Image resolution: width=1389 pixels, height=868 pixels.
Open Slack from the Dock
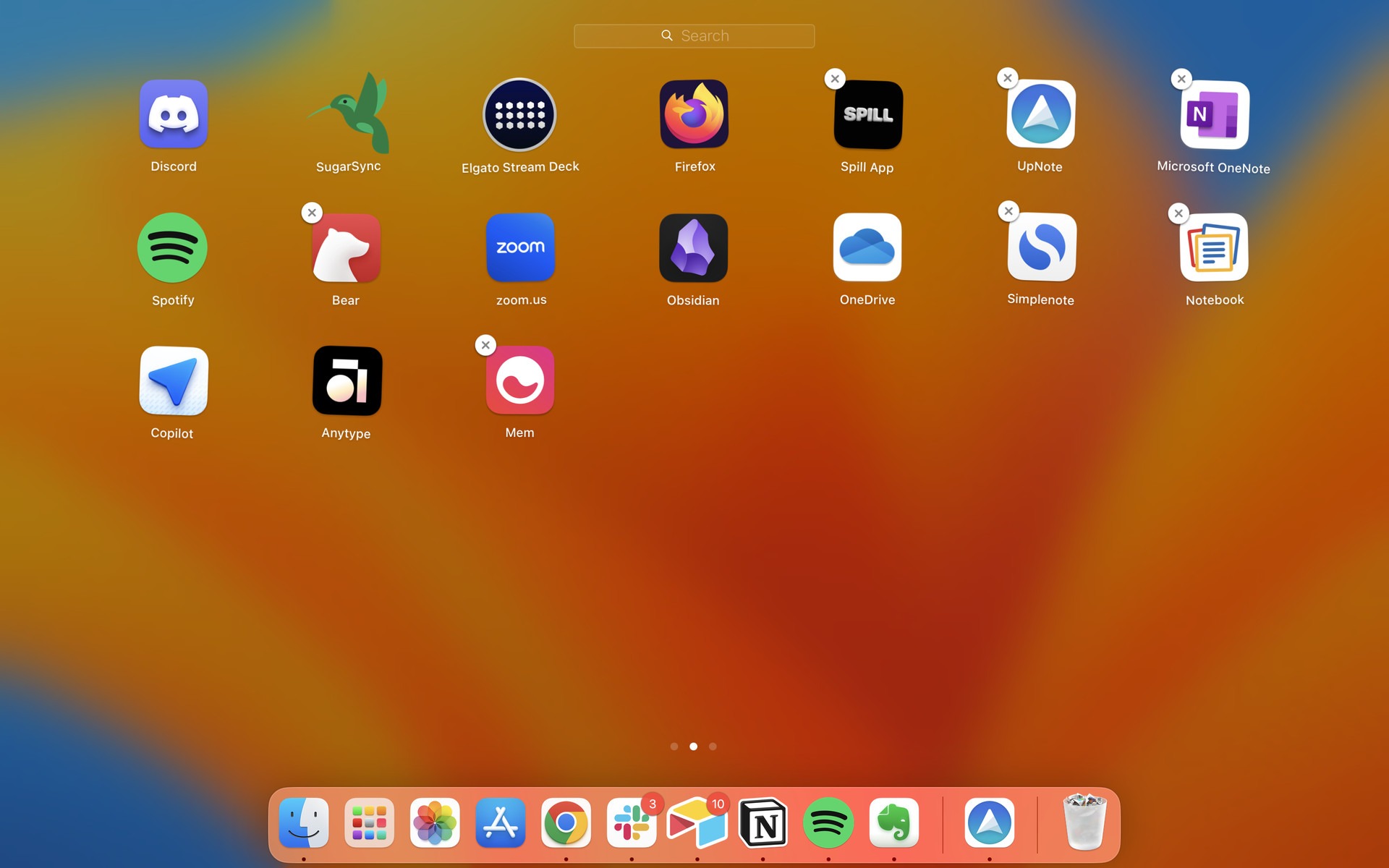point(632,822)
